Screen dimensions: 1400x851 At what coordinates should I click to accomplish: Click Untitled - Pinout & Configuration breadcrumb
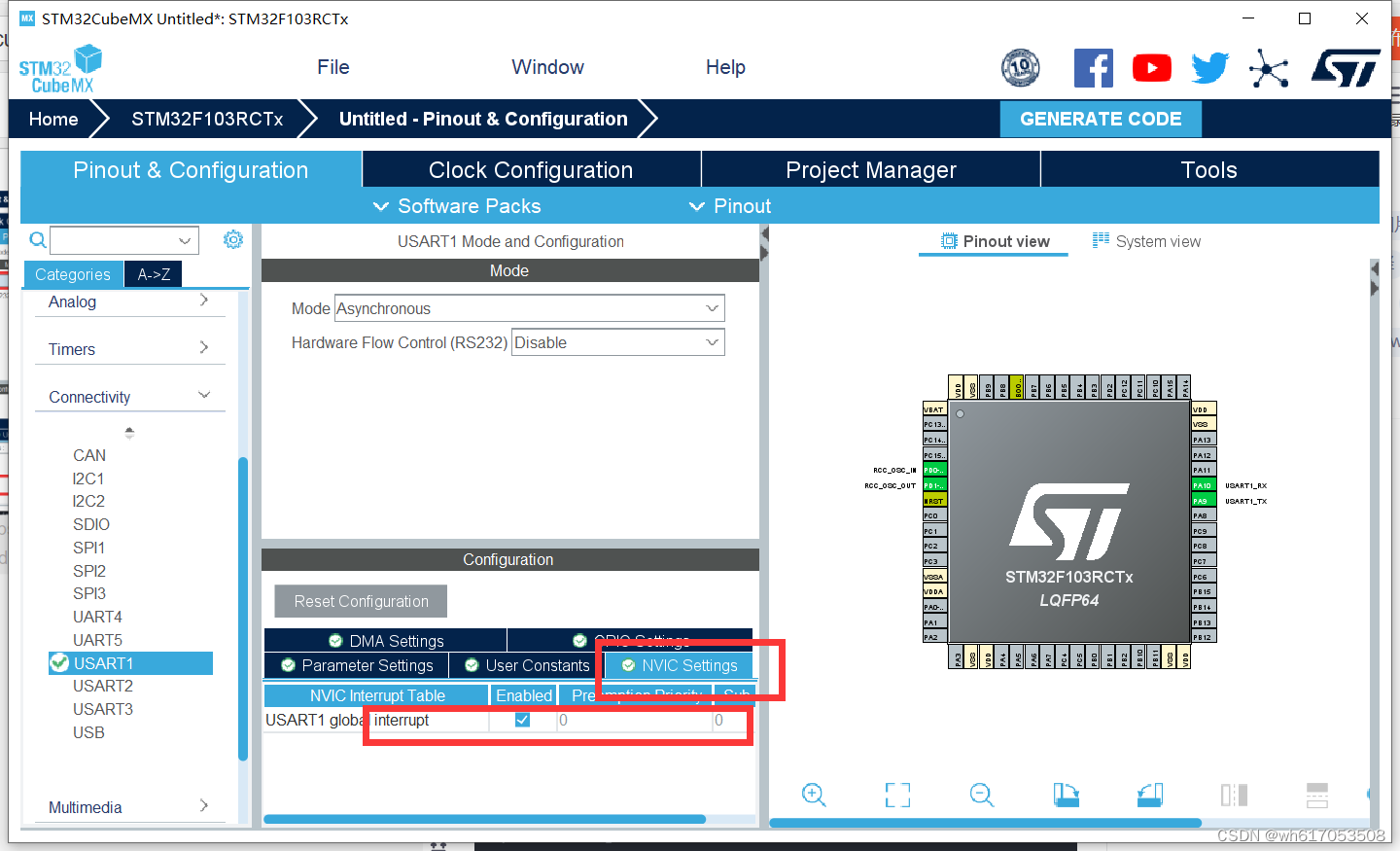click(483, 119)
